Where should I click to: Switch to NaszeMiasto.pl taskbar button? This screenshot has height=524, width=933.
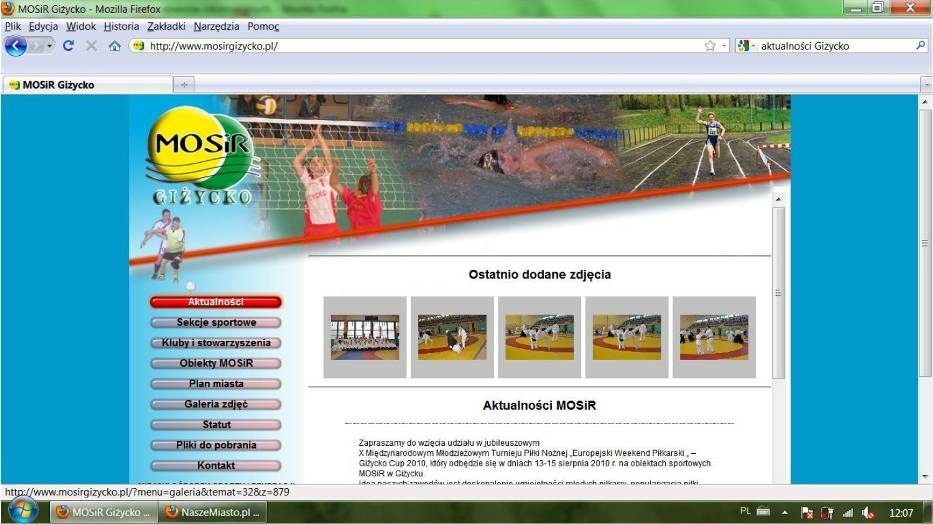(x=212, y=512)
